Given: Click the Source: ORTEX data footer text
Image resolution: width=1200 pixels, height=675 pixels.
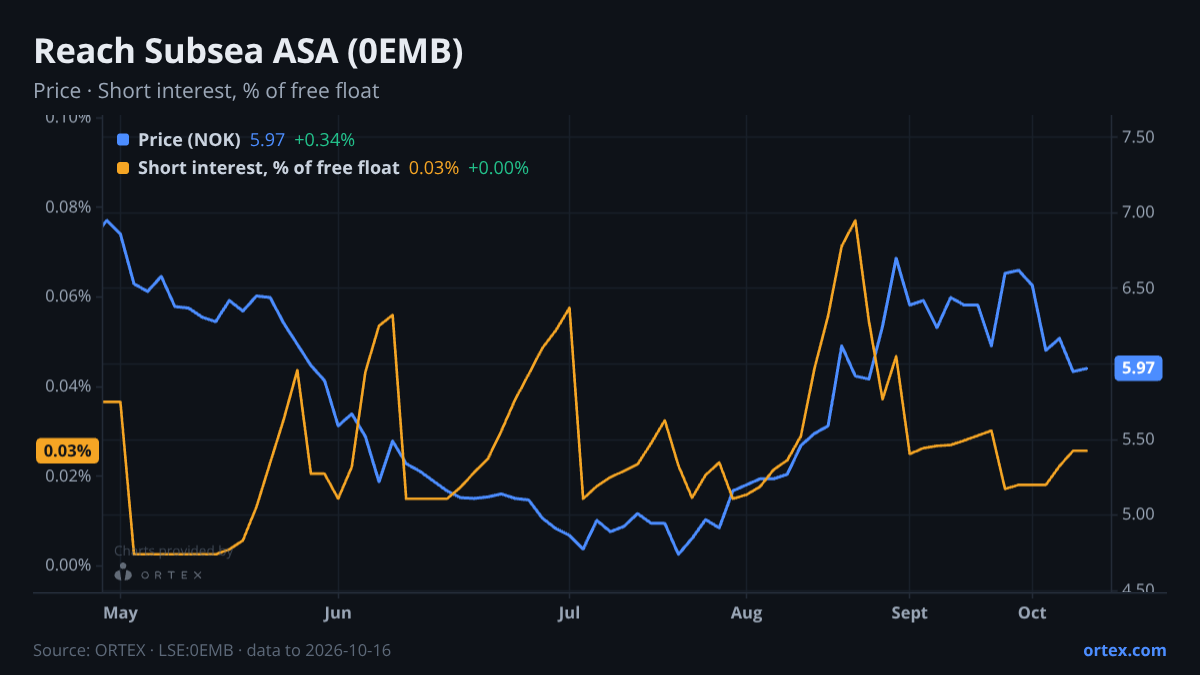Looking at the screenshot, I should pyautogui.click(x=212, y=650).
